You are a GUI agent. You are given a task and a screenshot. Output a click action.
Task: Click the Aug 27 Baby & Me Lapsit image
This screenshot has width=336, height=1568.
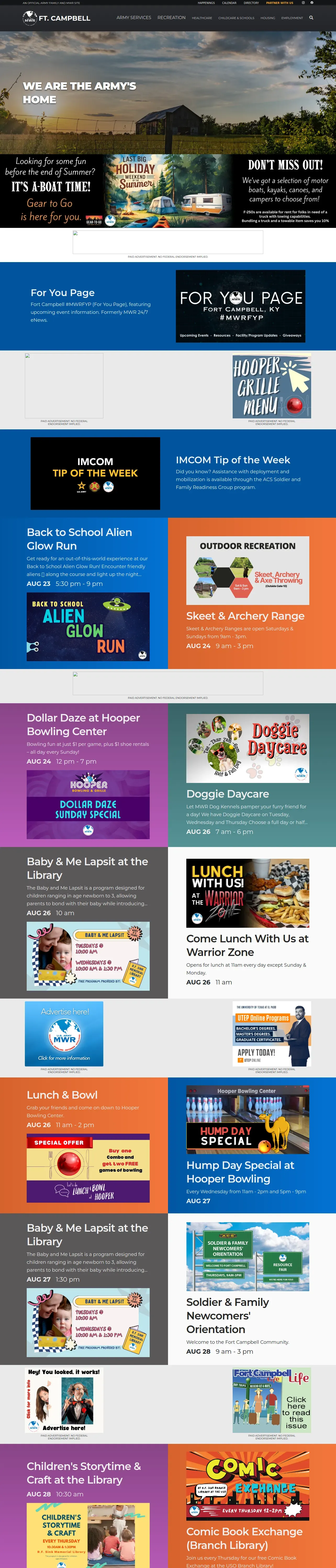[x=88, y=1323]
